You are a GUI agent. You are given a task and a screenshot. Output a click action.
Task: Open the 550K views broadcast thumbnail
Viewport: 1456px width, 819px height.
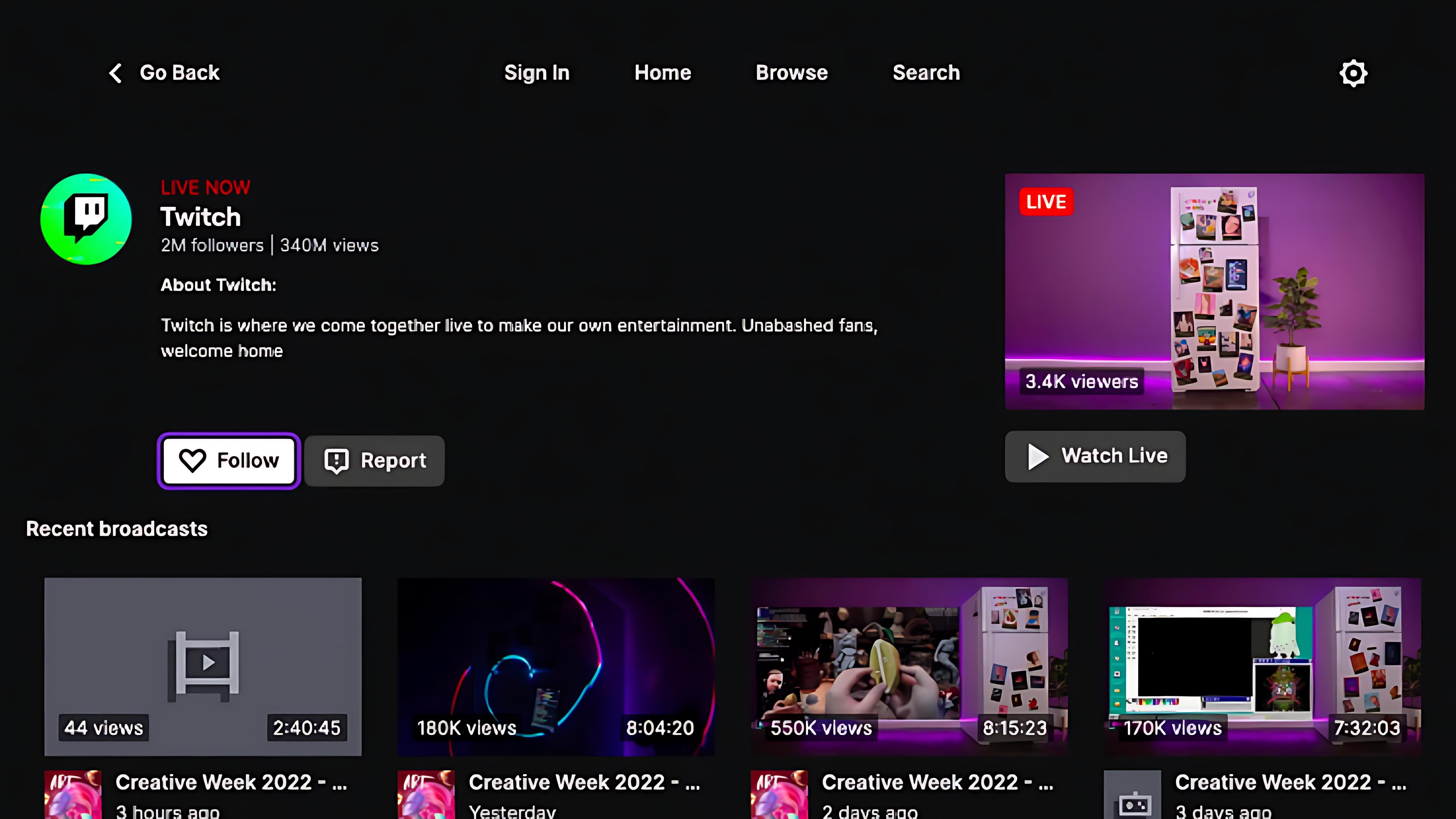tap(909, 666)
